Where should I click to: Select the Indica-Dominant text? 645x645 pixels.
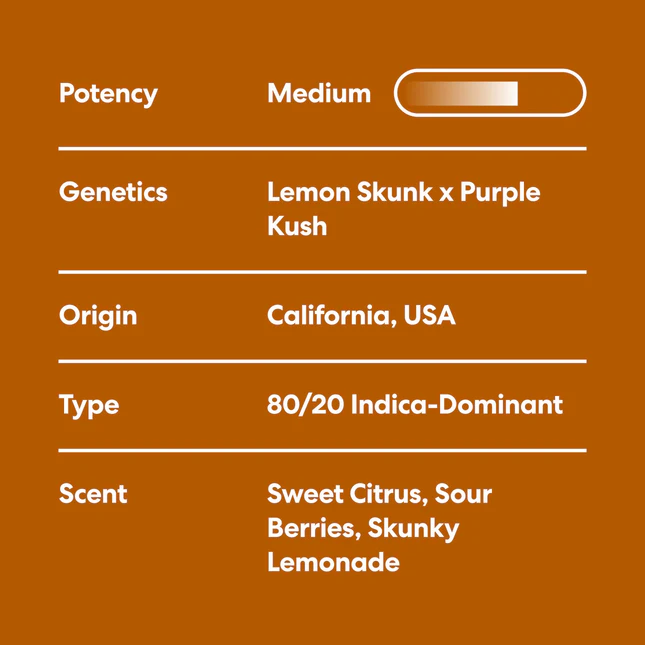(456, 405)
